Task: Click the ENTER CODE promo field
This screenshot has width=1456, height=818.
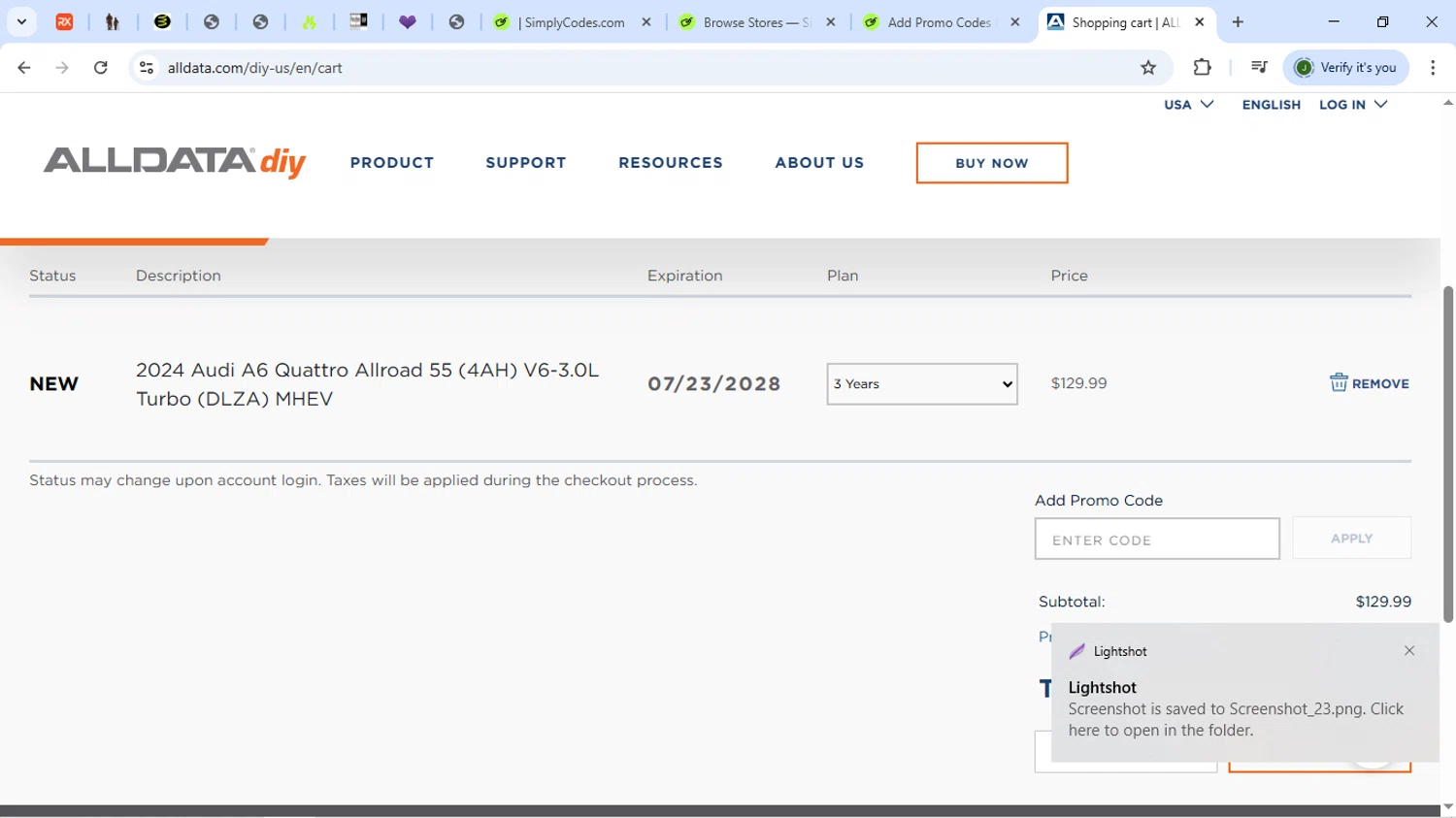Action: click(1157, 539)
